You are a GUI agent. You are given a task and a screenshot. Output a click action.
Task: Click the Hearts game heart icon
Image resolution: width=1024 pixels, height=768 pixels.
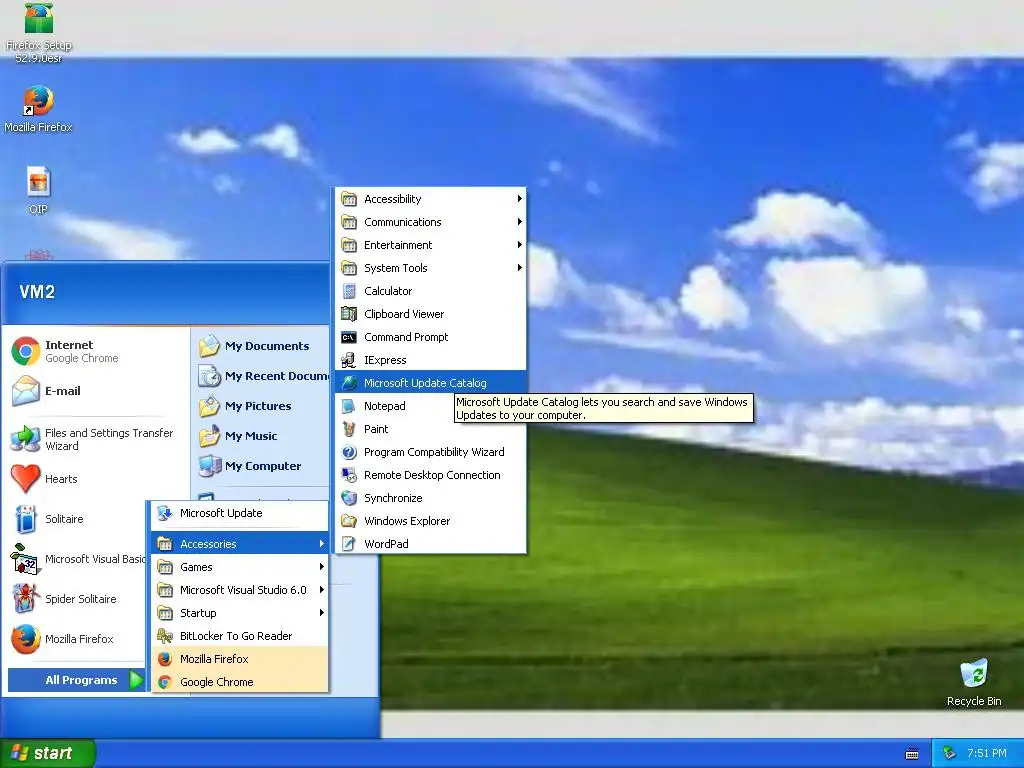pos(25,479)
